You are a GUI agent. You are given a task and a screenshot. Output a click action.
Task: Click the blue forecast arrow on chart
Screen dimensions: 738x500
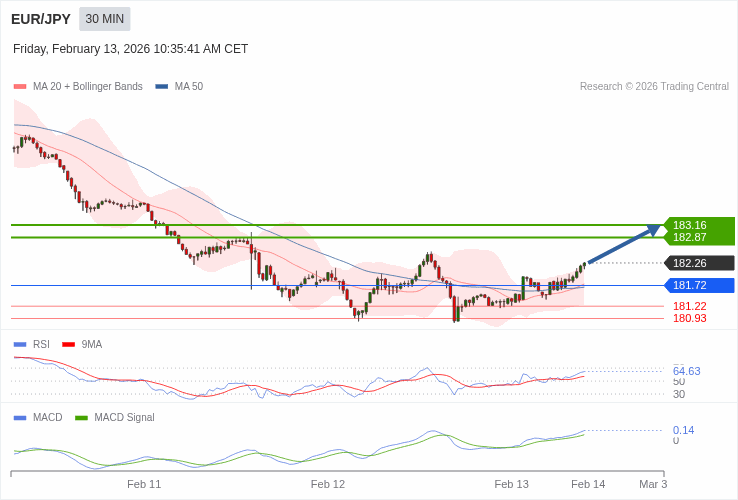[624, 246]
